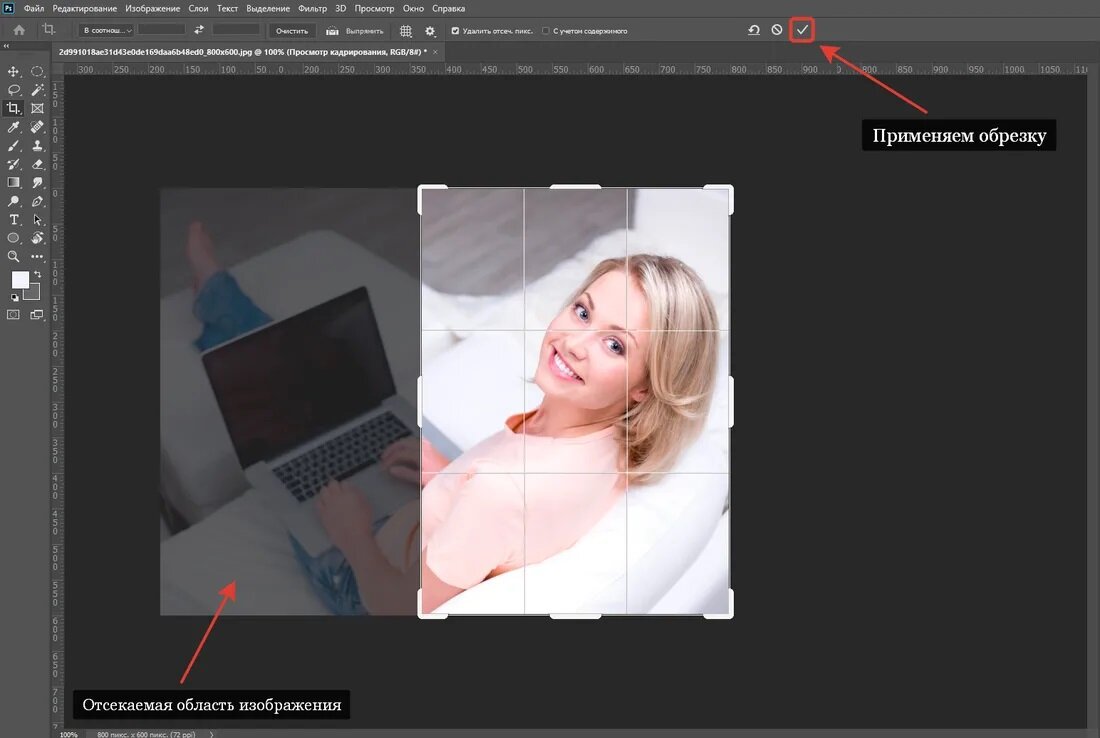Select the Frame tool
The height and width of the screenshot is (738, 1100).
(37, 108)
